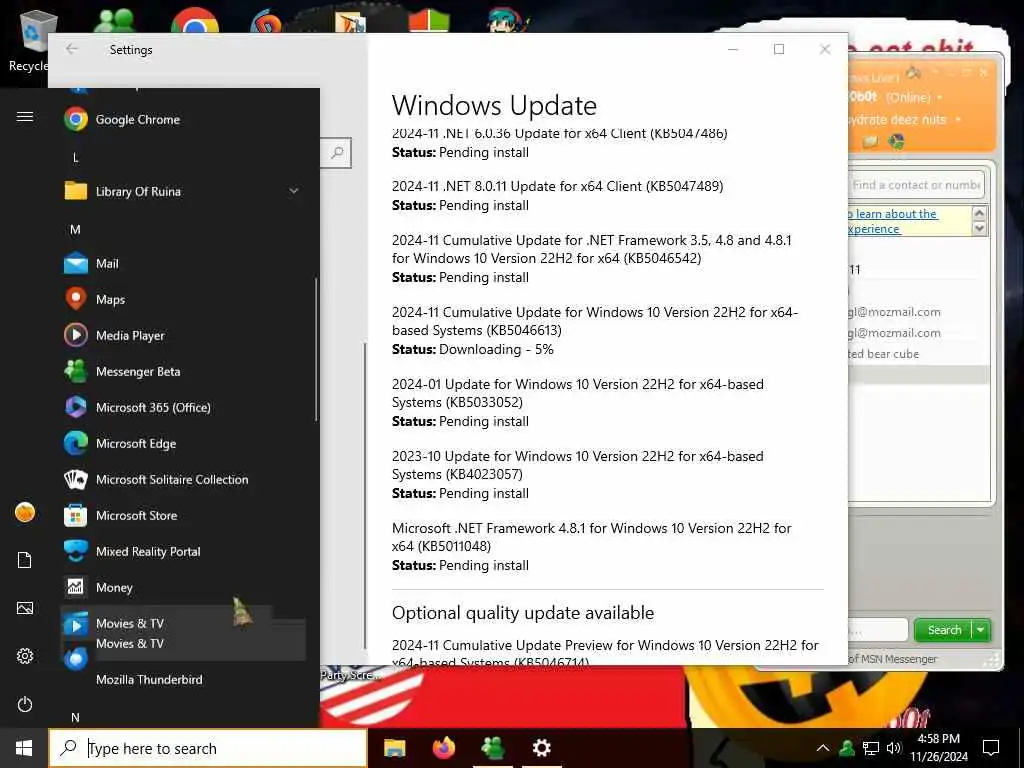
Task: Open Documents from the Start sidebar
Action: pyautogui.click(x=25, y=560)
